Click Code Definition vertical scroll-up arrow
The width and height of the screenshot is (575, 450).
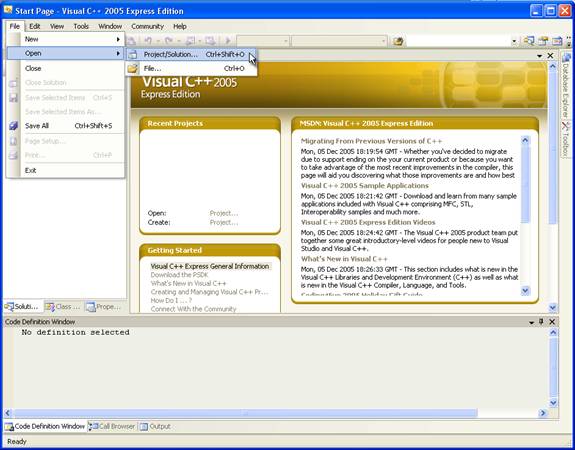(553, 332)
